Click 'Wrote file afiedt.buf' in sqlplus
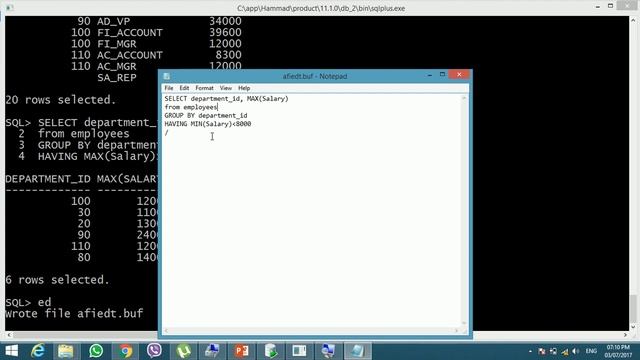Screen dimensions: 640x360 74,313
